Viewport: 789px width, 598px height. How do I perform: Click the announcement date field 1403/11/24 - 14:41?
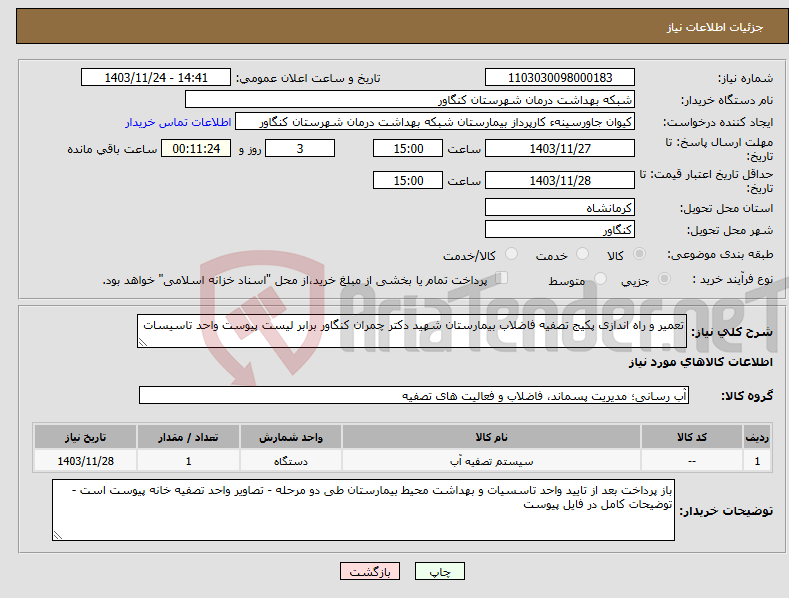(x=156, y=78)
